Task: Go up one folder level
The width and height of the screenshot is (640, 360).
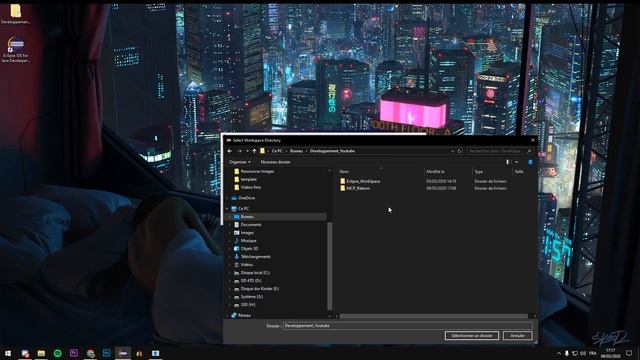Action: (x=254, y=151)
